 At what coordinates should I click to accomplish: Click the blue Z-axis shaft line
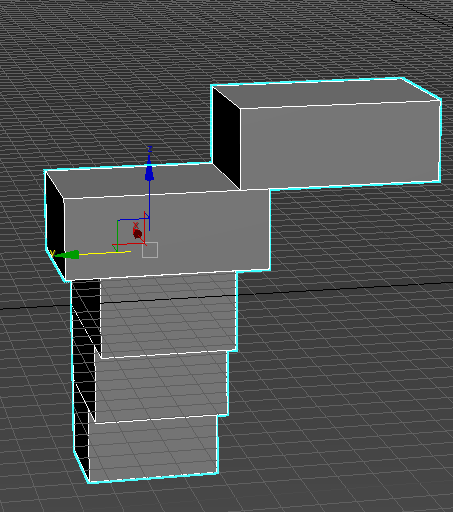149,205
